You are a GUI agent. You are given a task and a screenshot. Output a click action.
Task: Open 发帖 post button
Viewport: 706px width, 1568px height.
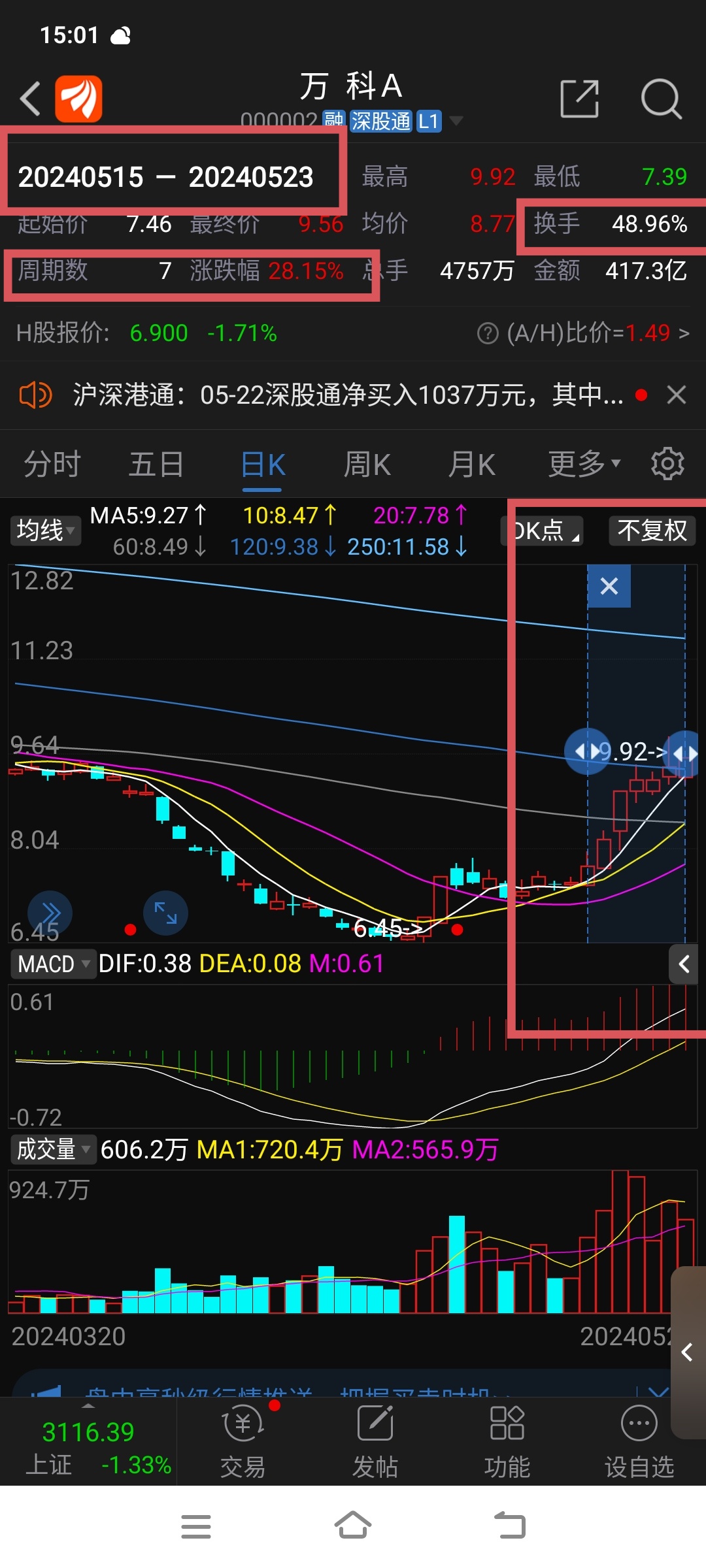coord(375,1443)
